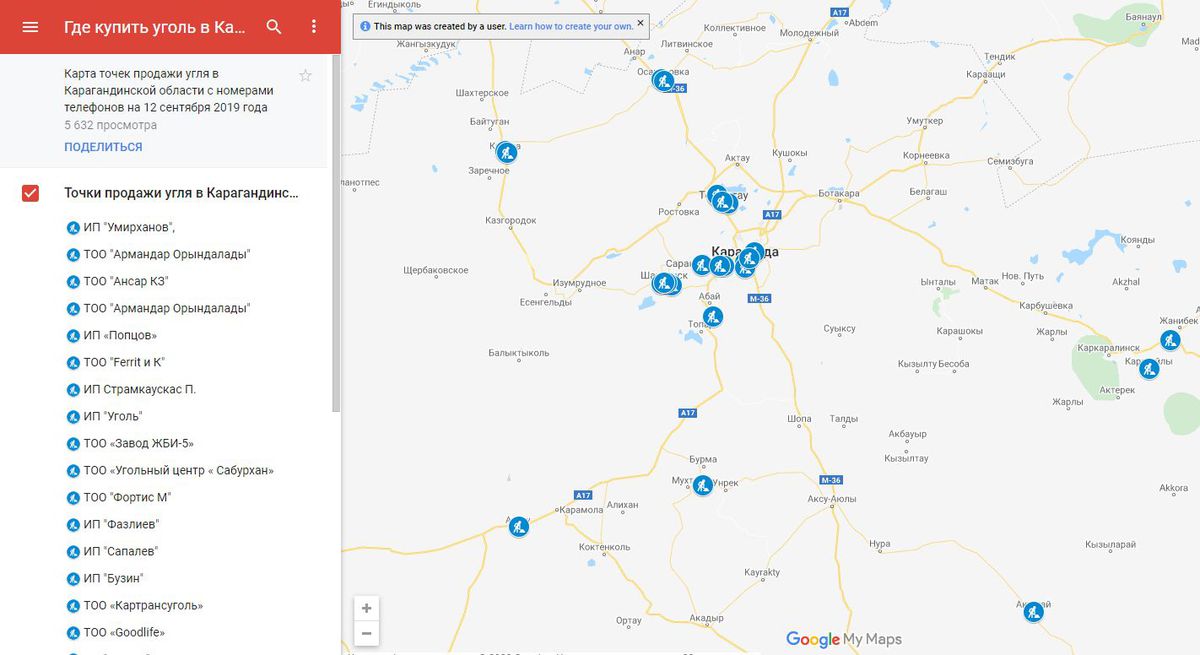This screenshot has height=655, width=1200.
Task: Toggle the 'Точки продажи угля' layer checkbox
Action: tap(30, 193)
